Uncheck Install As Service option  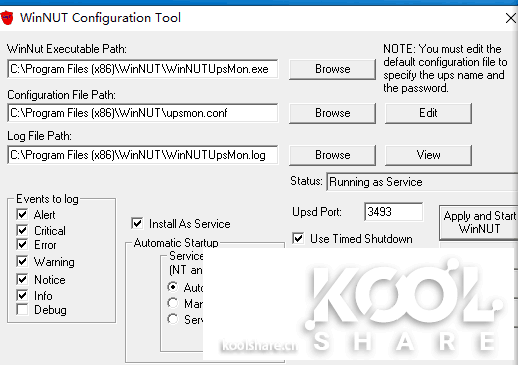[x=137, y=223]
